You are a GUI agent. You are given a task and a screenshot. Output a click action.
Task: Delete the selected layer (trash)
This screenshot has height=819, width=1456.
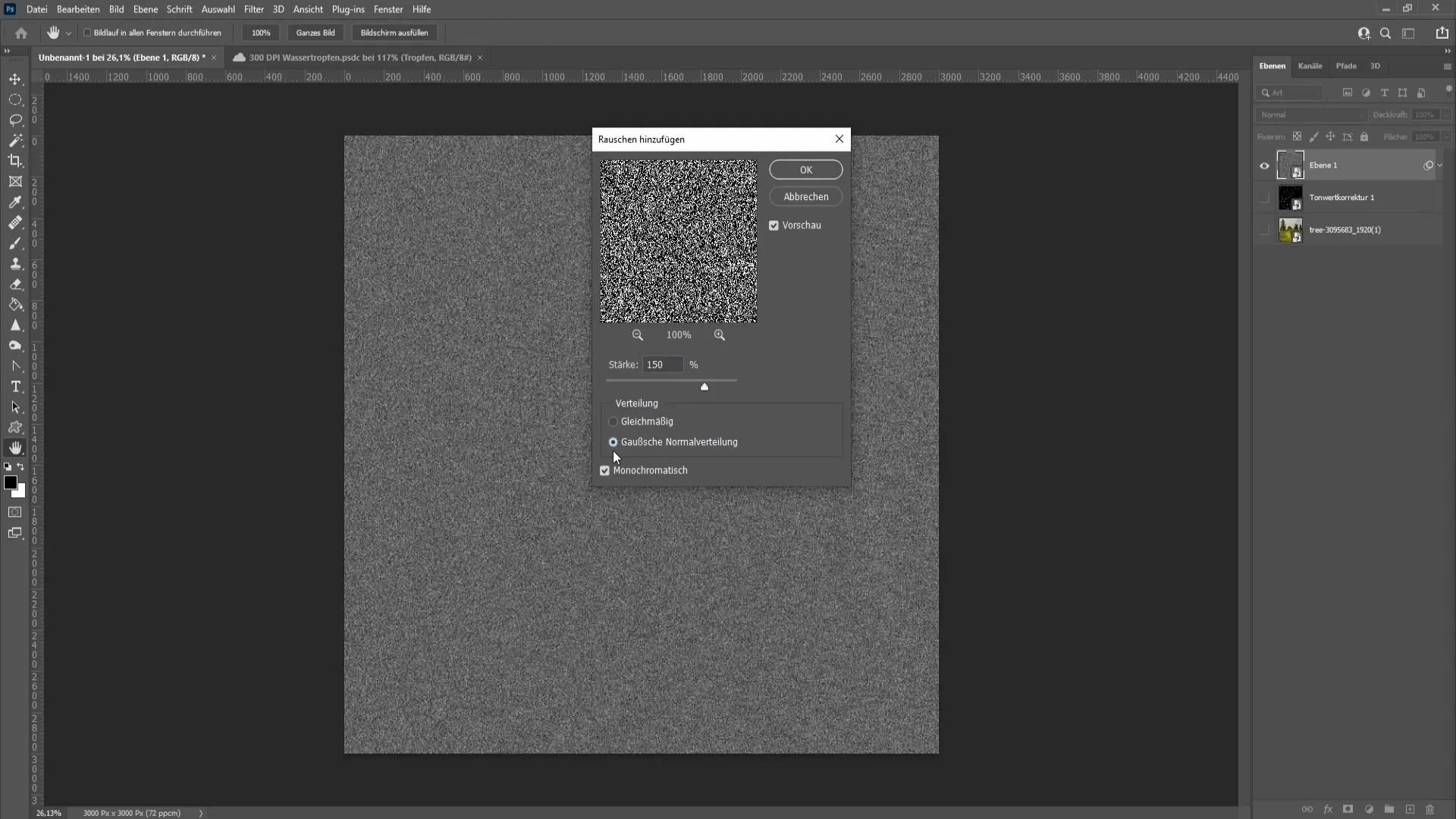[1430, 809]
